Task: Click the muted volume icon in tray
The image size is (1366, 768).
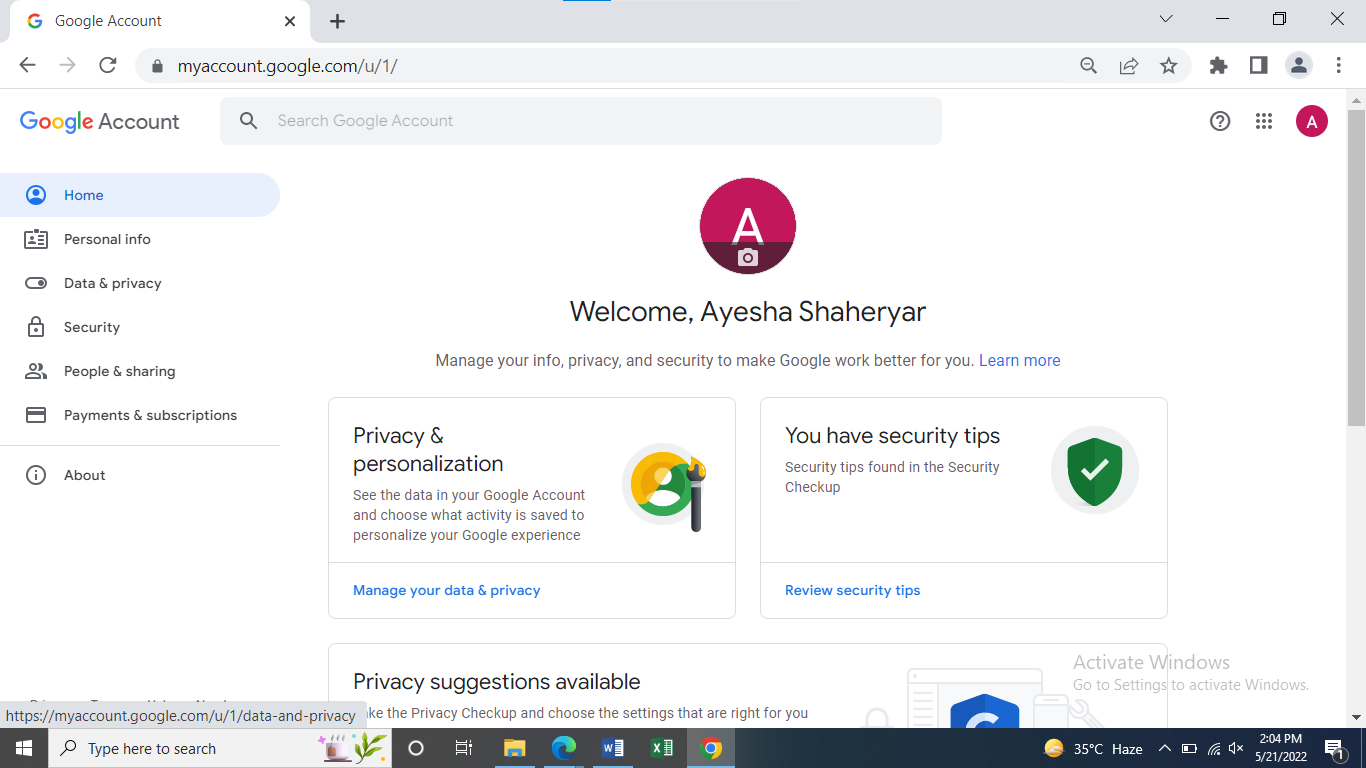Action: (x=1236, y=748)
